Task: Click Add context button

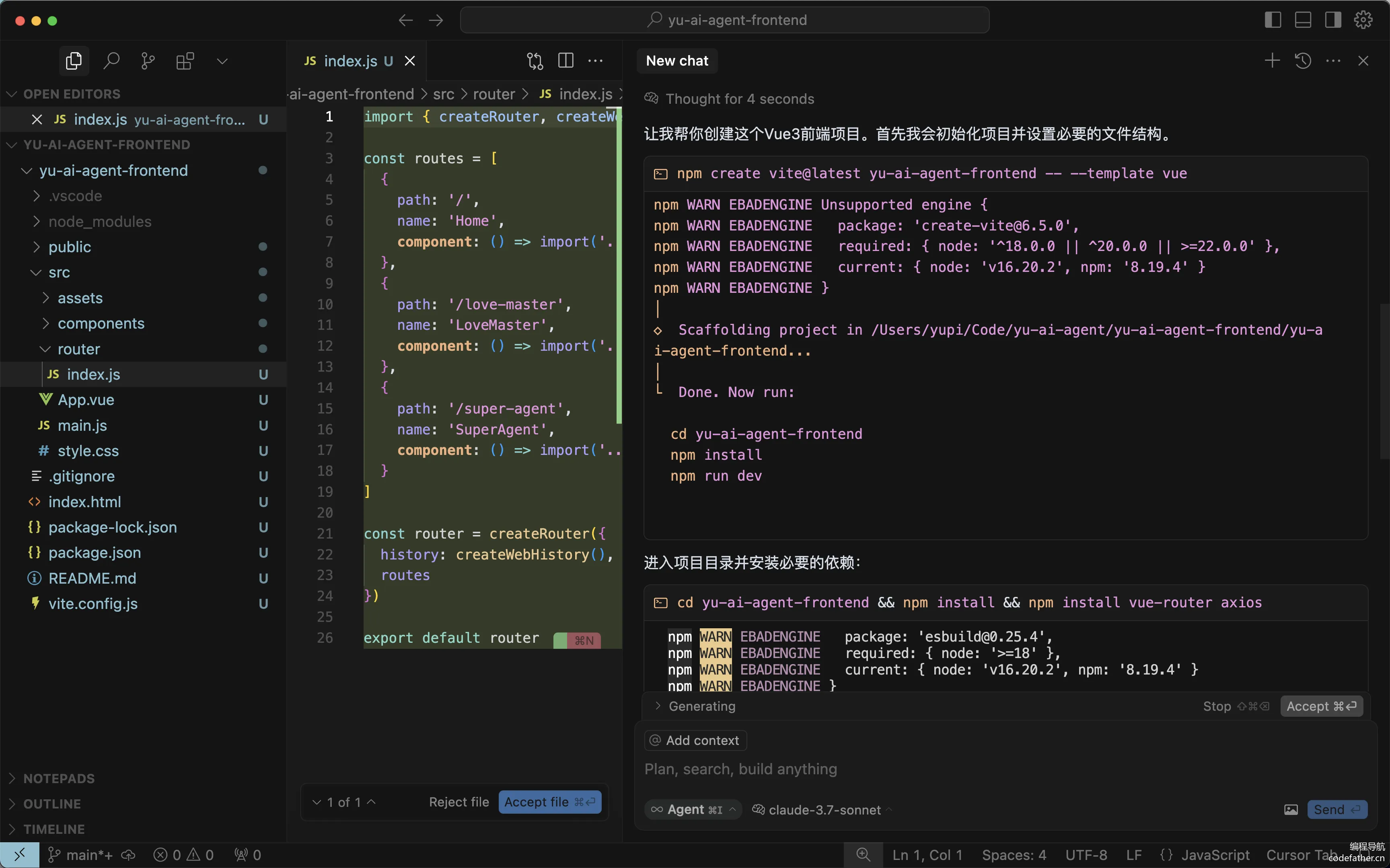Action: 695,740
